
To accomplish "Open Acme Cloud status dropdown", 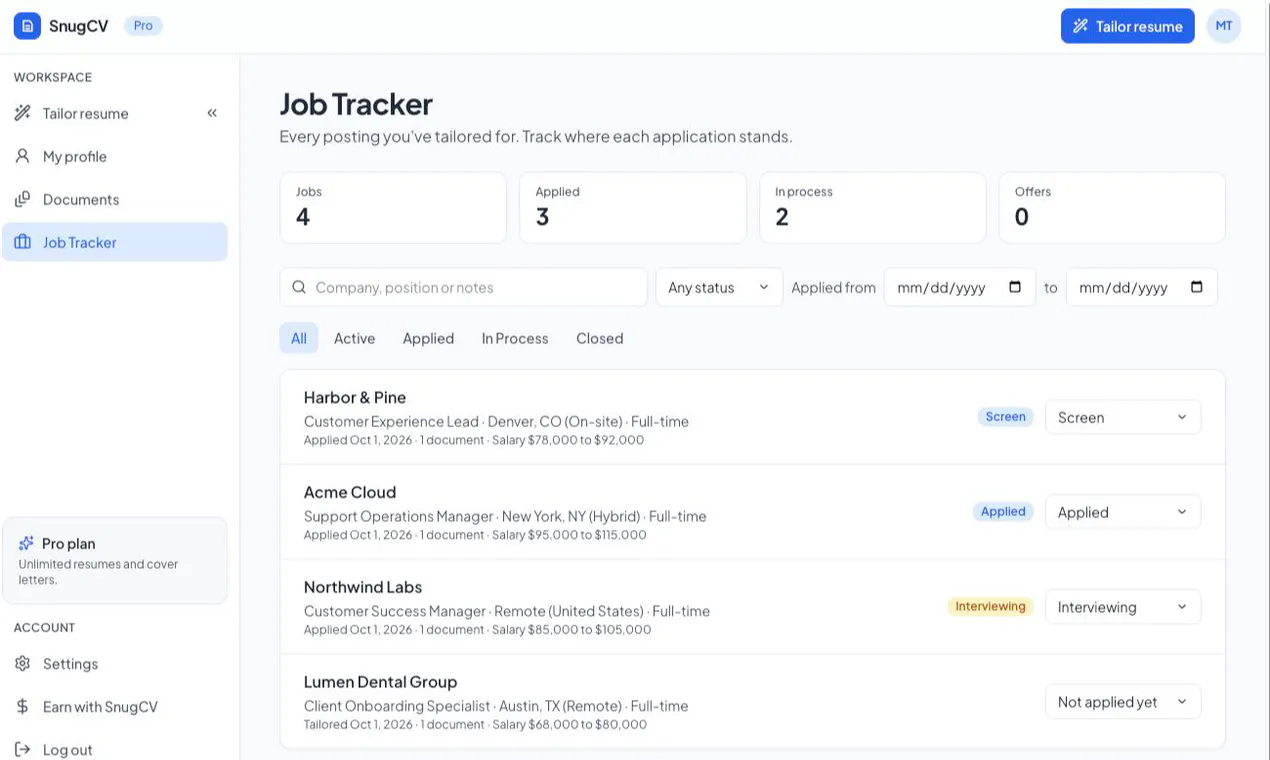I will 1123,512.
